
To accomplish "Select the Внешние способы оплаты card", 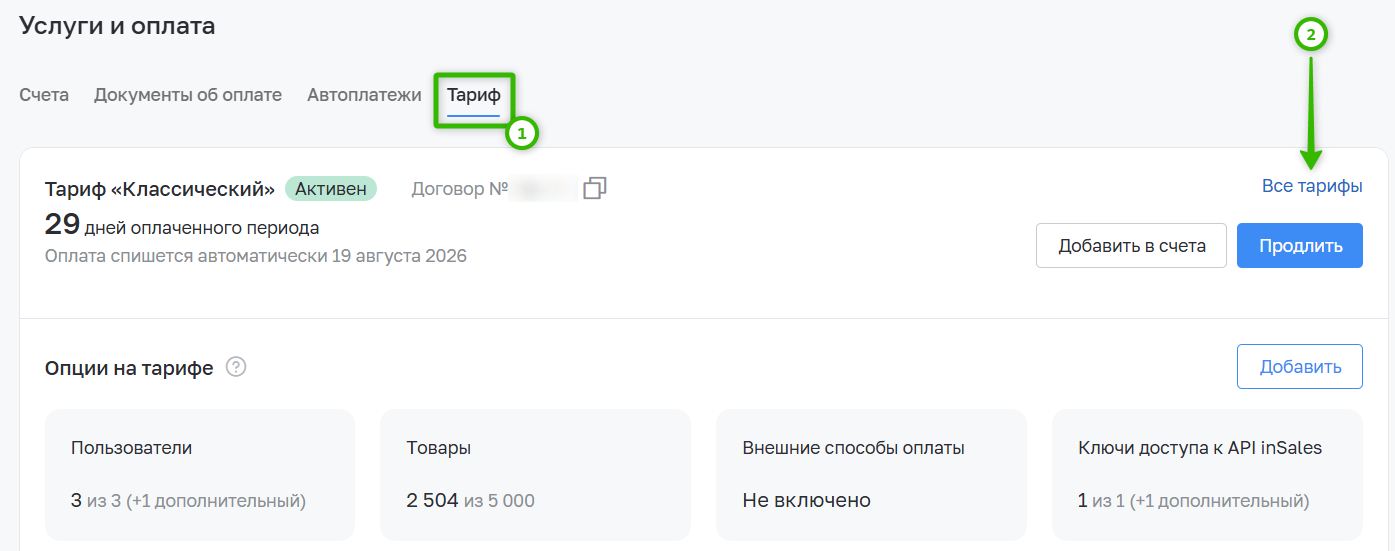I will point(871,475).
